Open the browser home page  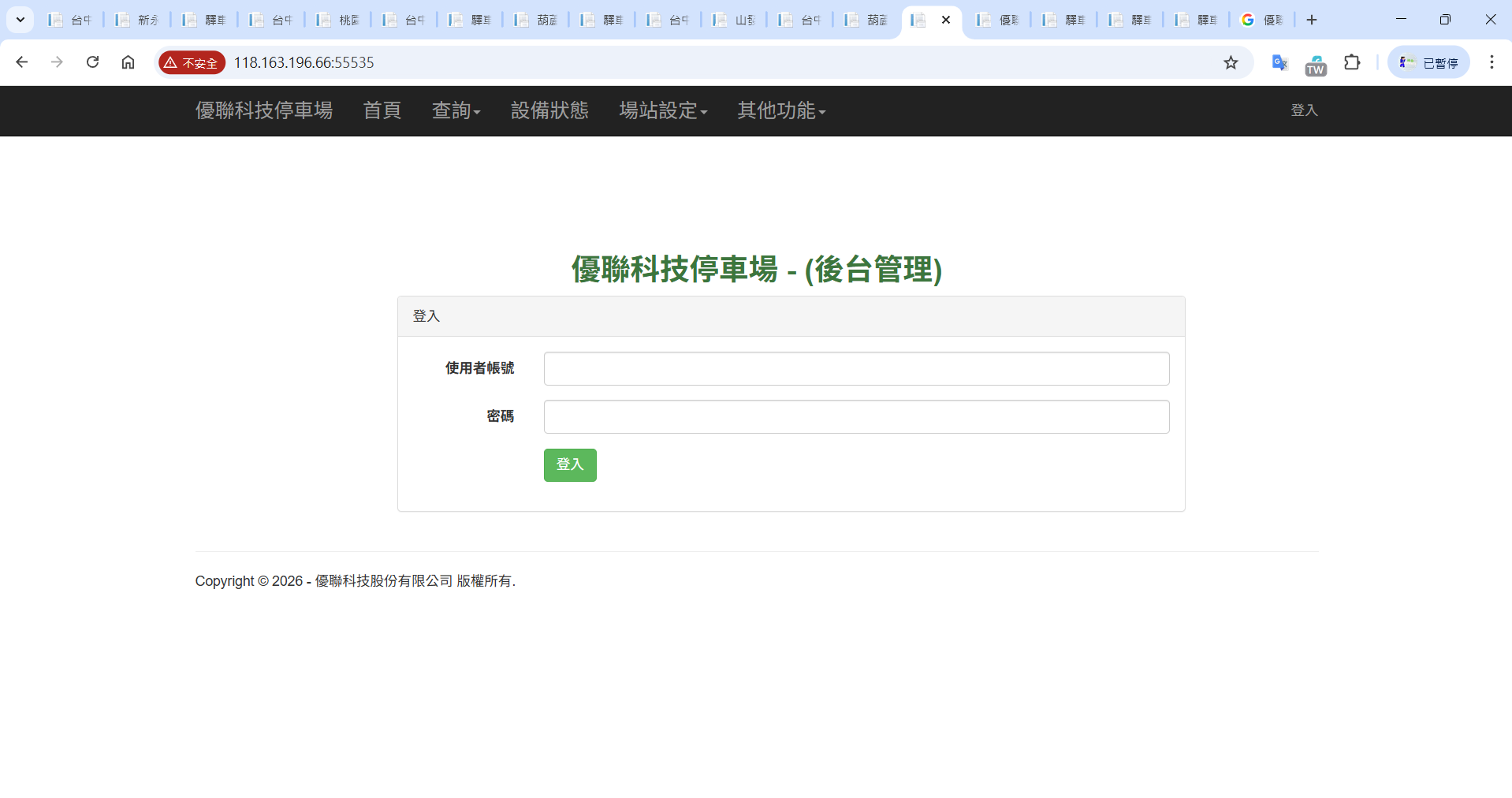[128, 62]
